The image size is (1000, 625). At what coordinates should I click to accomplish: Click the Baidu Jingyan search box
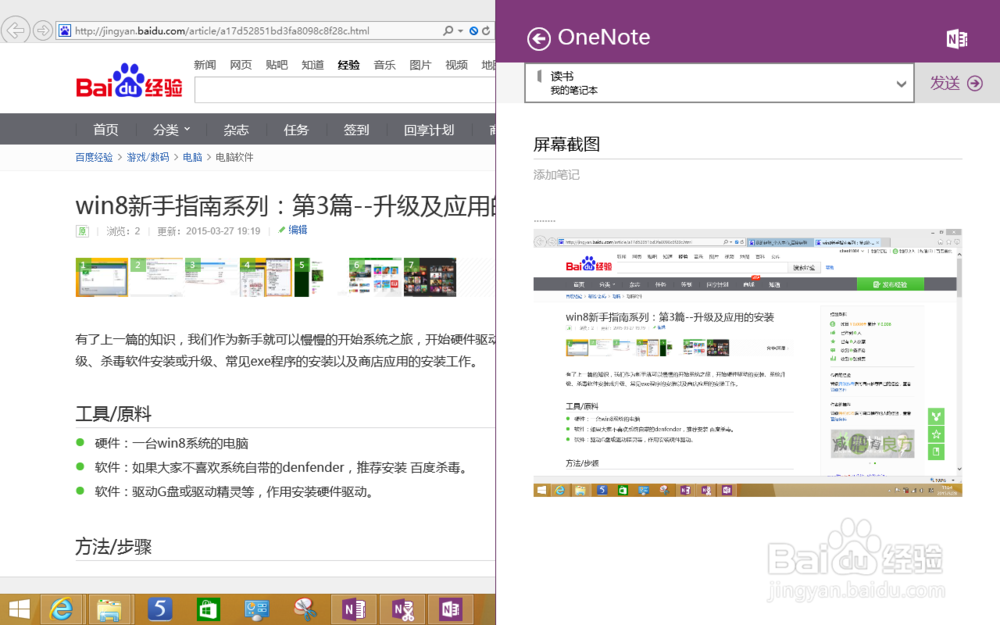coord(345,91)
